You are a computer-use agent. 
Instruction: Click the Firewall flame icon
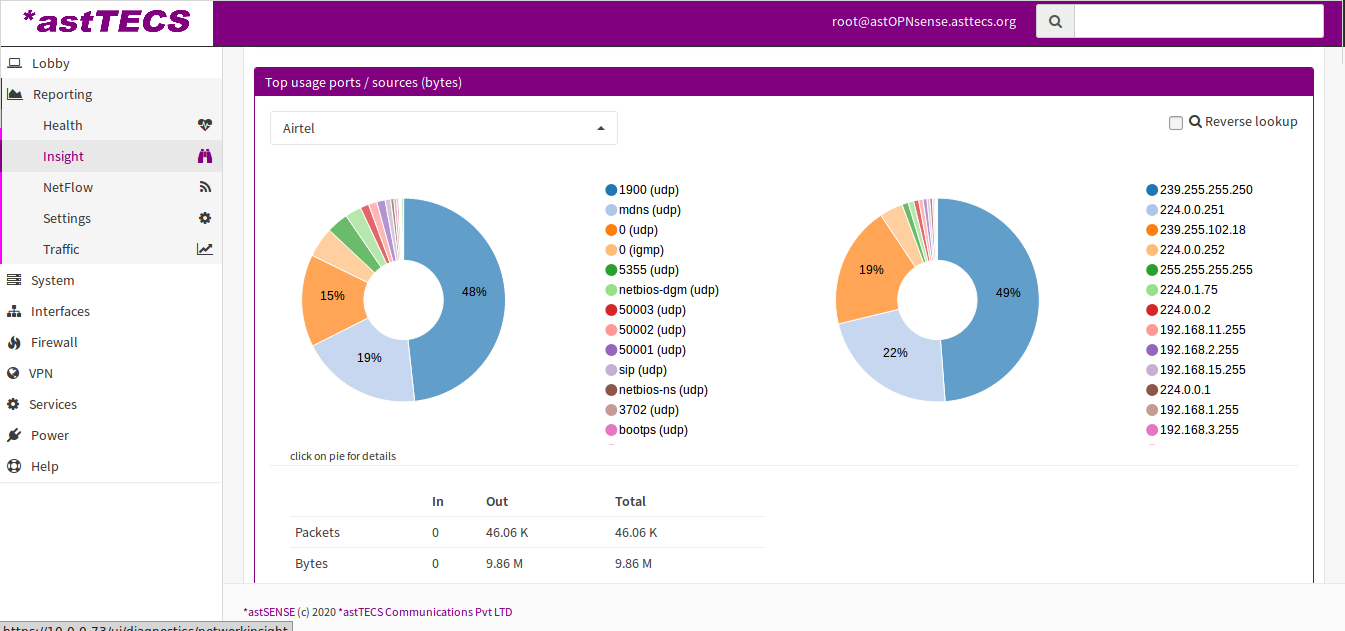pos(14,342)
